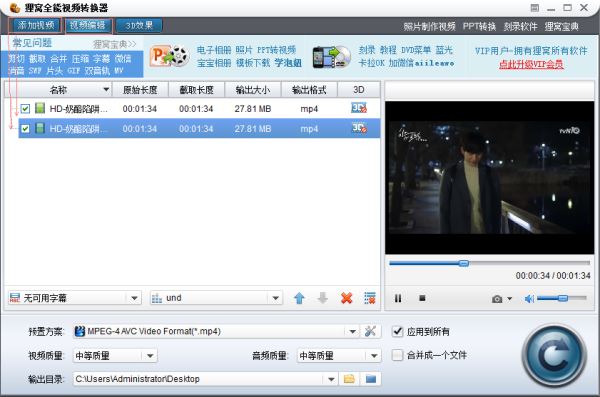The image size is (600, 397).
Task: Click the 模板下载 link
Action: point(253,63)
